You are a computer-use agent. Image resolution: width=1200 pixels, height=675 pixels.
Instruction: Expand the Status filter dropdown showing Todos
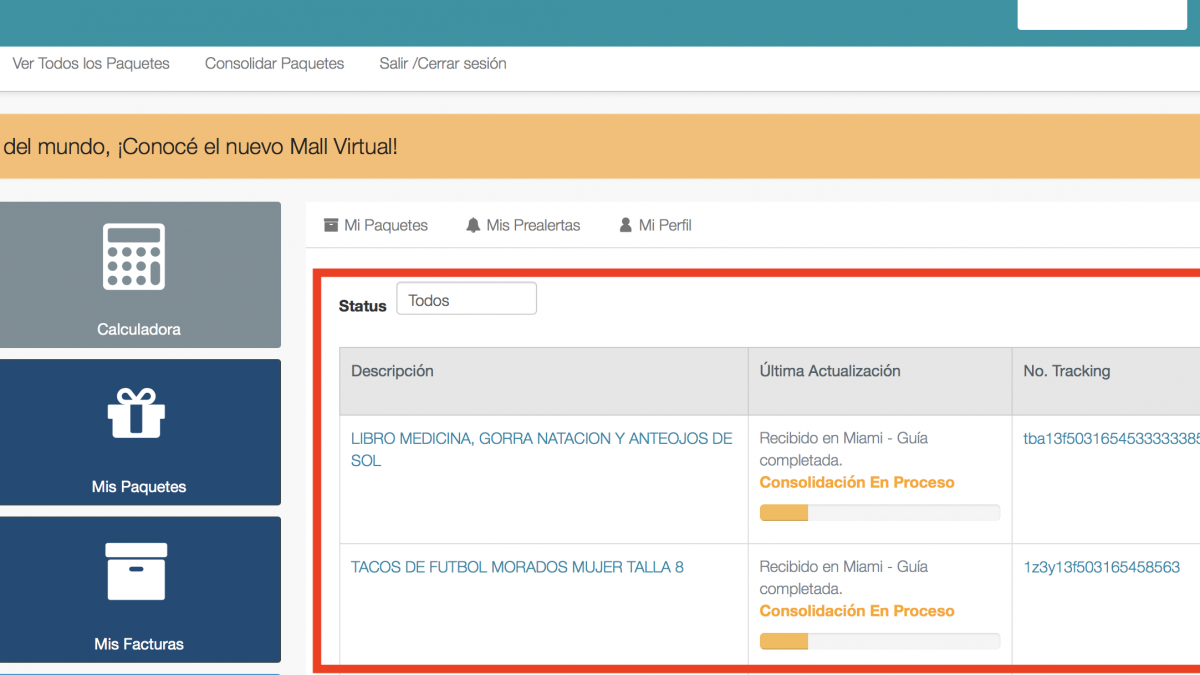(466, 299)
